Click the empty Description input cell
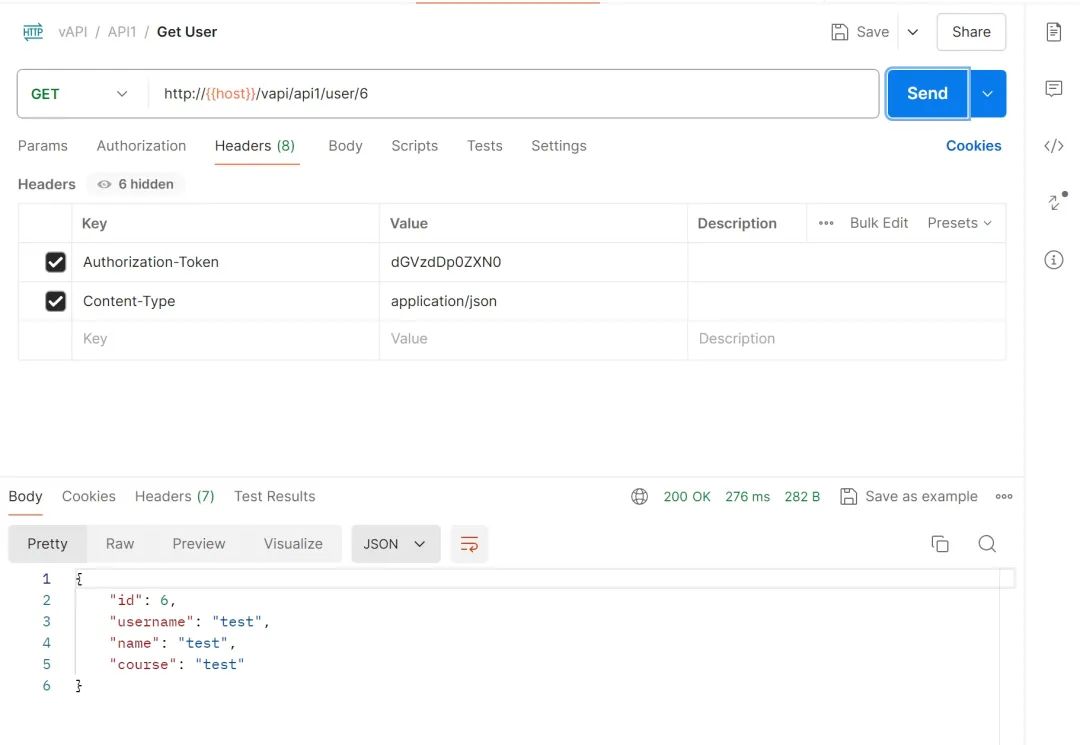This screenshot has height=745, width=1080. (847, 339)
